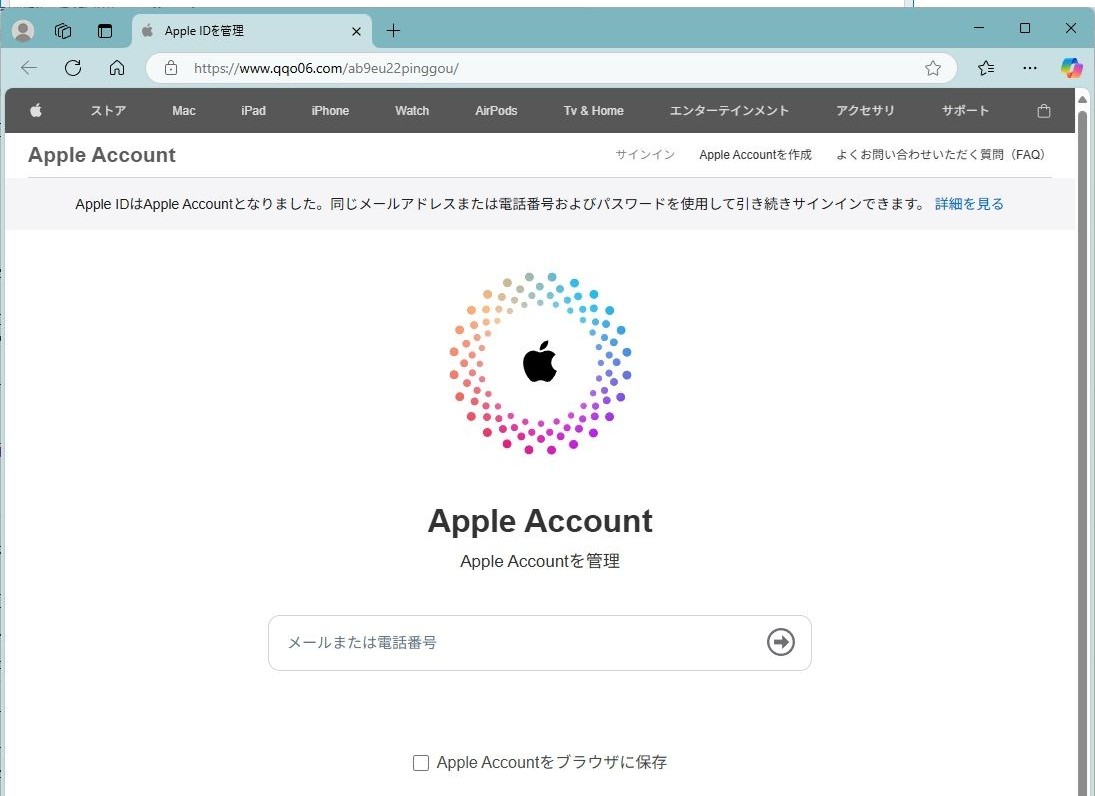This screenshot has height=796, width=1095.
Task: Click the Apple Account header title
Action: [x=102, y=155]
